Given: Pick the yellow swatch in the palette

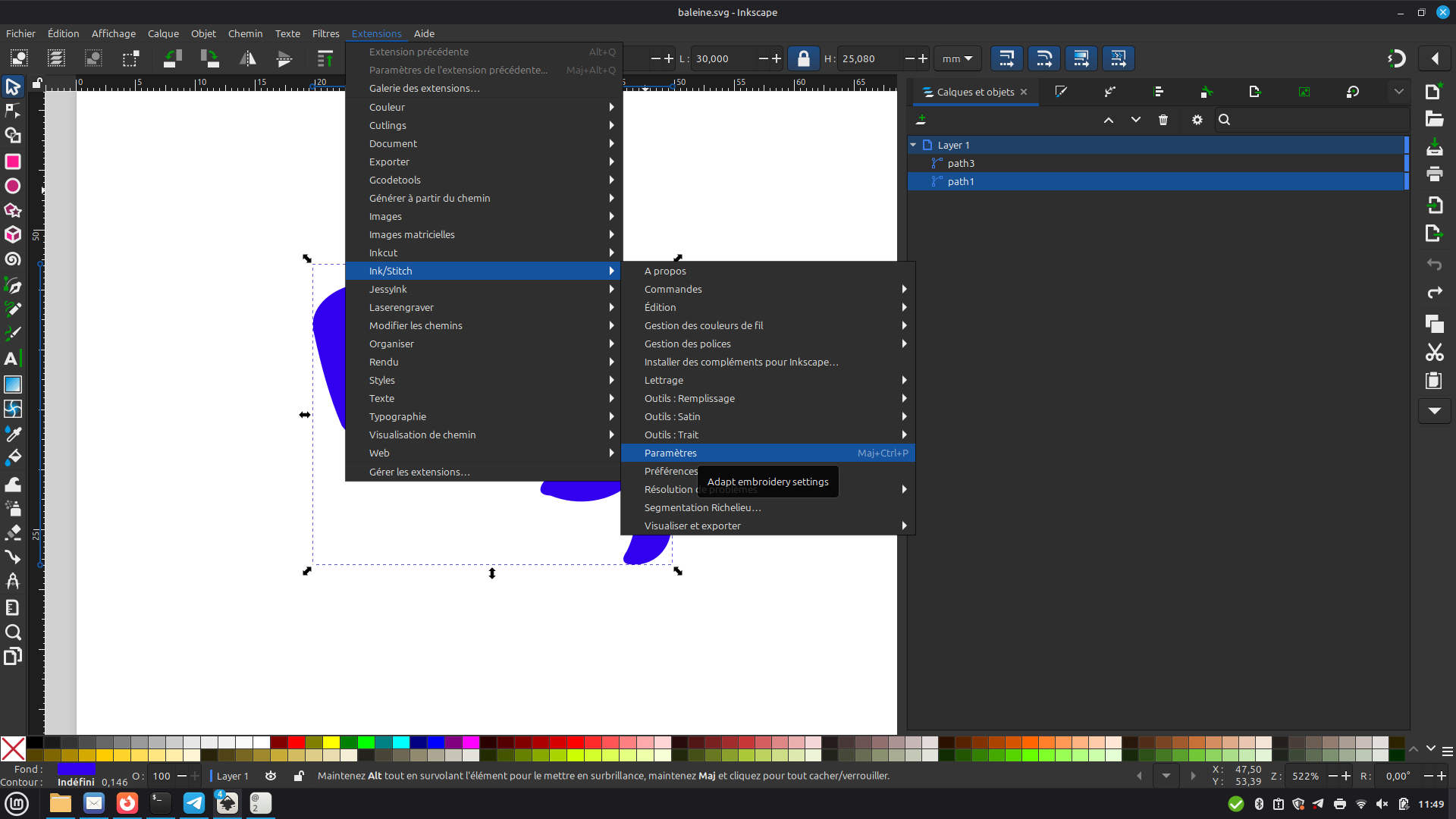Looking at the screenshot, I should pyautogui.click(x=331, y=742).
